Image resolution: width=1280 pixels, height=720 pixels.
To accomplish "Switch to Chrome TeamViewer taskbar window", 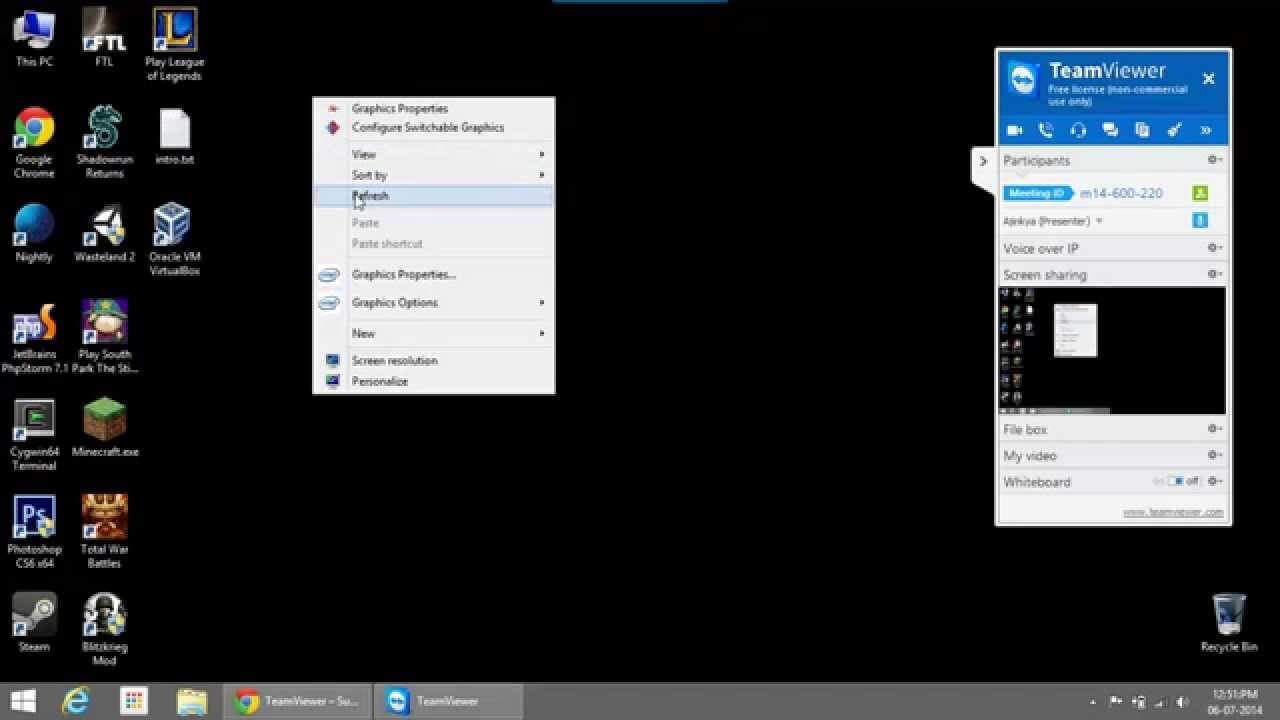I will (297, 701).
